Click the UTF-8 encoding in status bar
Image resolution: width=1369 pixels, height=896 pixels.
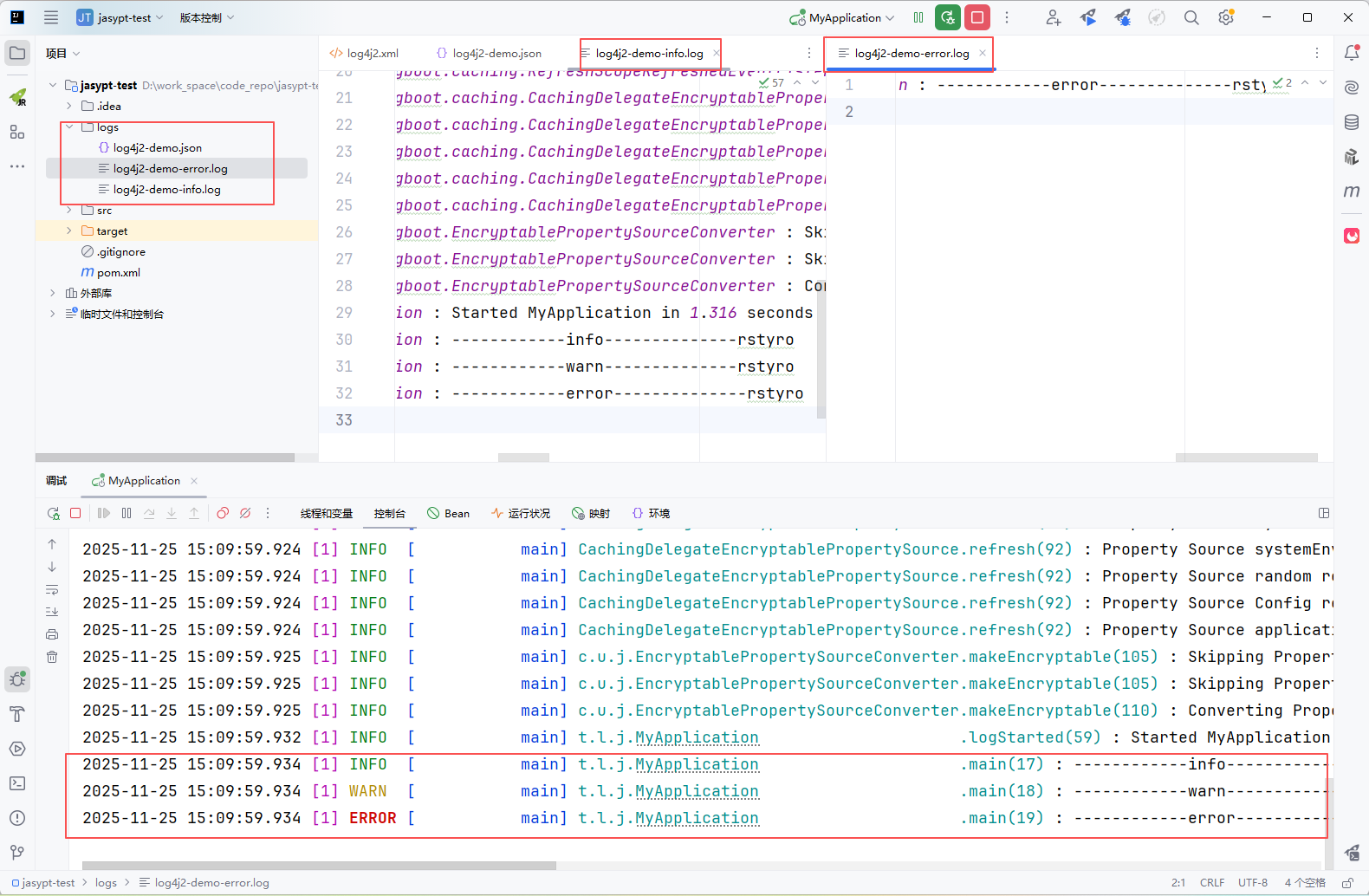click(x=1252, y=883)
